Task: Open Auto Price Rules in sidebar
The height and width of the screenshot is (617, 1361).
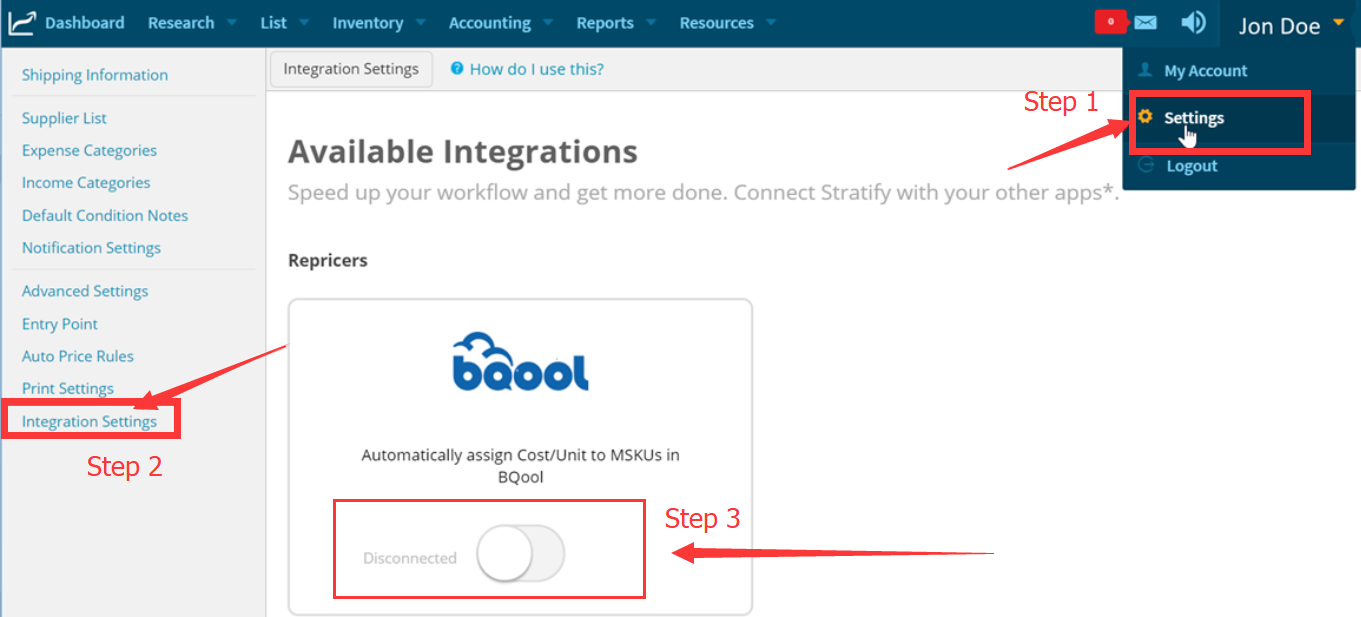Action: pos(78,356)
